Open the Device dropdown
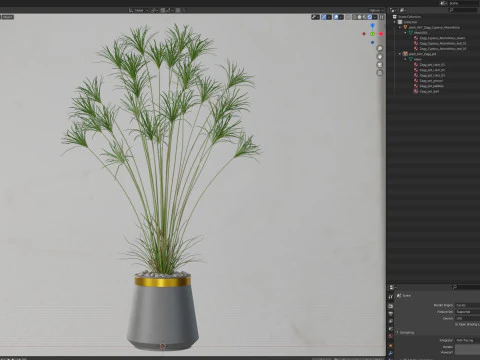 click(x=468, y=318)
